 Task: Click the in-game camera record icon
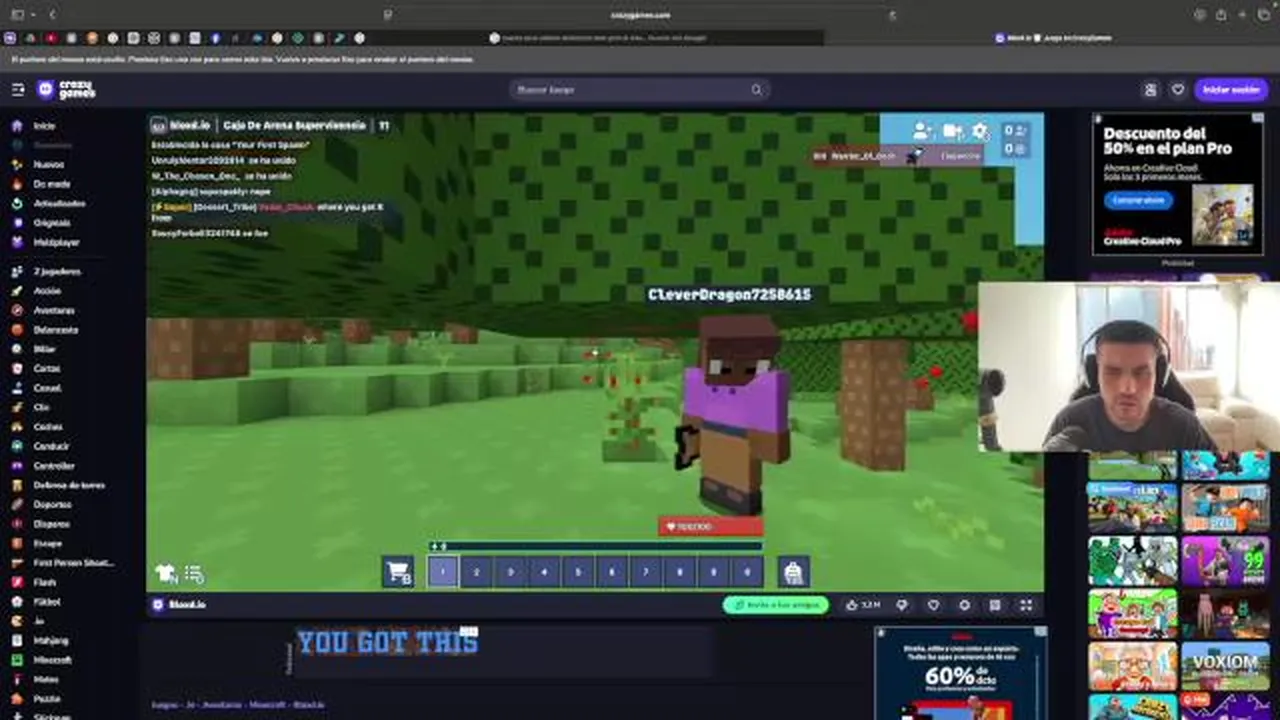click(x=952, y=131)
